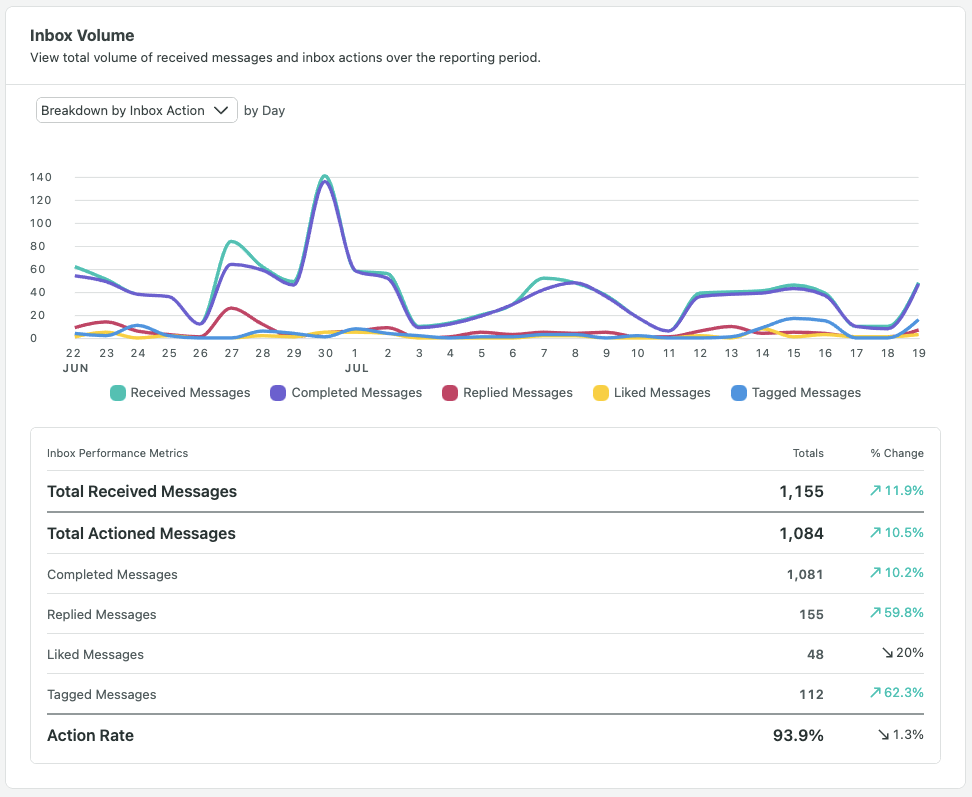Click the Action Rate row label
Image resolution: width=972 pixels, height=797 pixels.
(90, 735)
